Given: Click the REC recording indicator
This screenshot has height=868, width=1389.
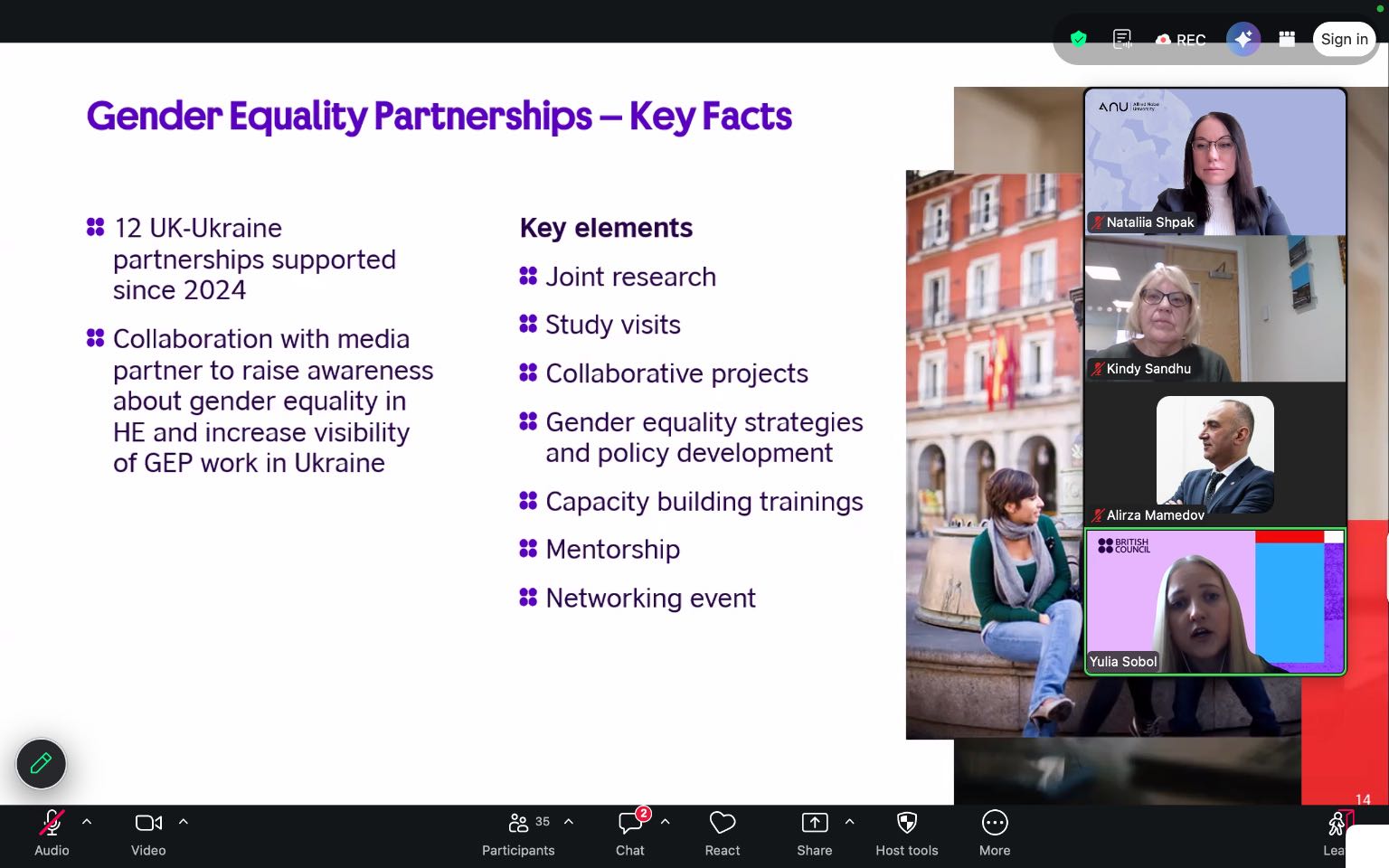Looking at the screenshot, I should coord(1181,40).
